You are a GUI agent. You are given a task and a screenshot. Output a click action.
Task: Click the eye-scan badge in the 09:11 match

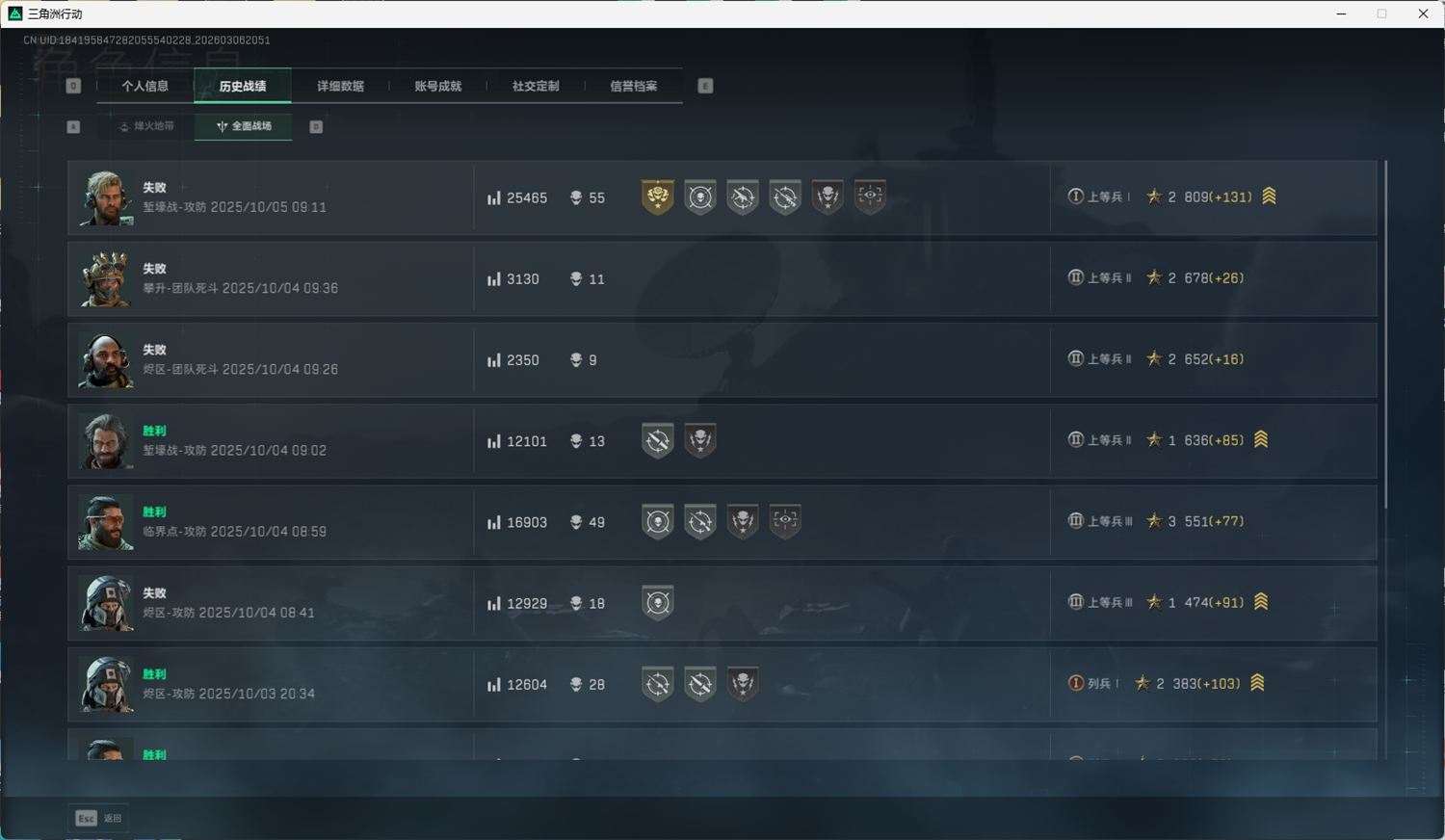coord(870,197)
